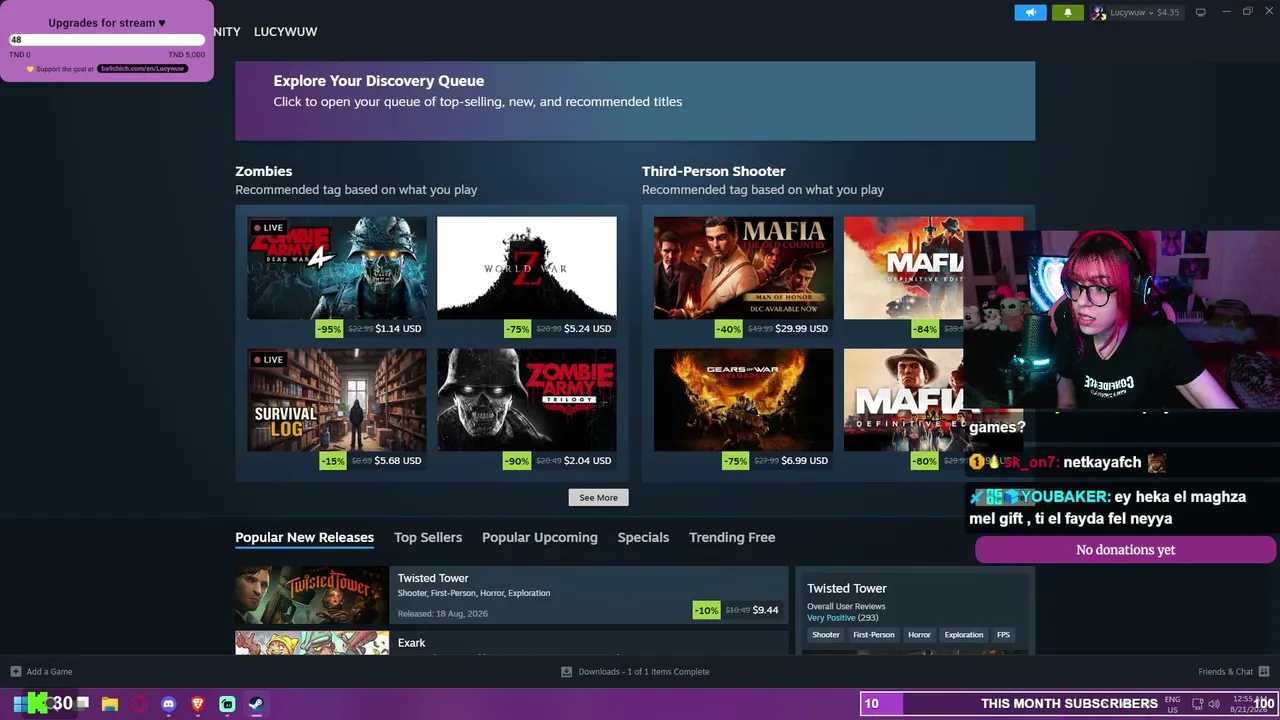This screenshot has height=720, width=1280.
Task: Select the Horror tag in preview panel
Action: 919,635
